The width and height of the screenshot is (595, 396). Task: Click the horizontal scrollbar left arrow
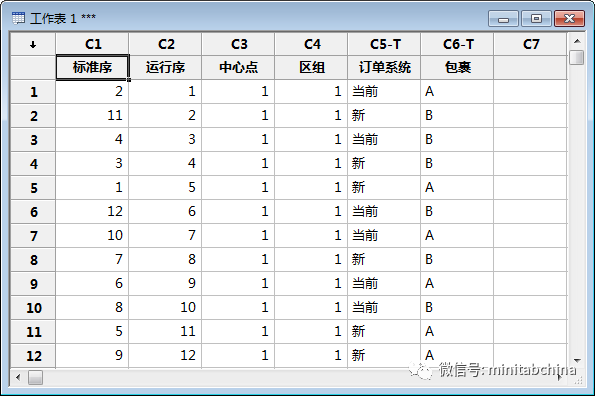point(18,377)
